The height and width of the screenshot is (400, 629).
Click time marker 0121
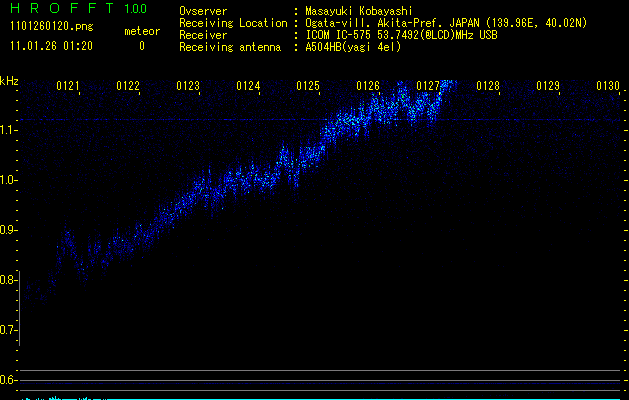click(x=67, y=86)
